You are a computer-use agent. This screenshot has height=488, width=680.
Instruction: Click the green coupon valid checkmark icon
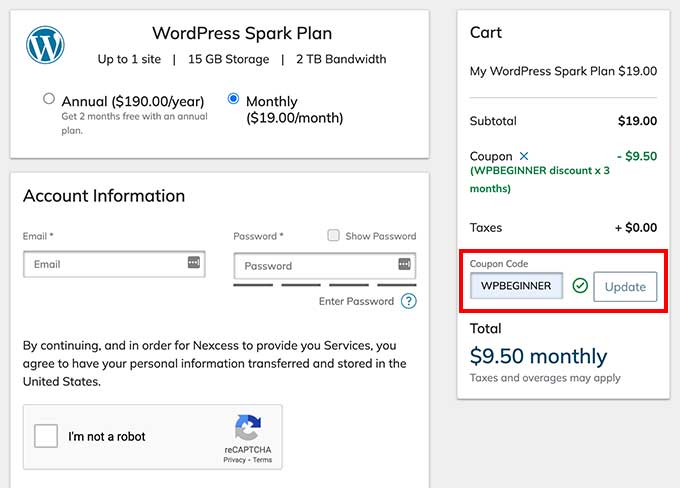[580, 285]
